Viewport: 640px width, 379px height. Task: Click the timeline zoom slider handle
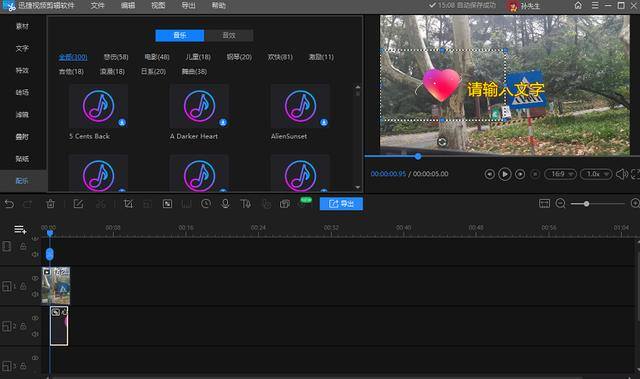click(x=586, y=204)
